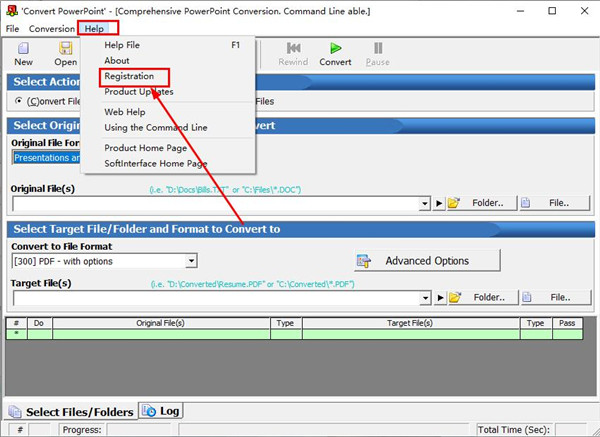
Task: Click the Advanced Options button
Action: 427,261
